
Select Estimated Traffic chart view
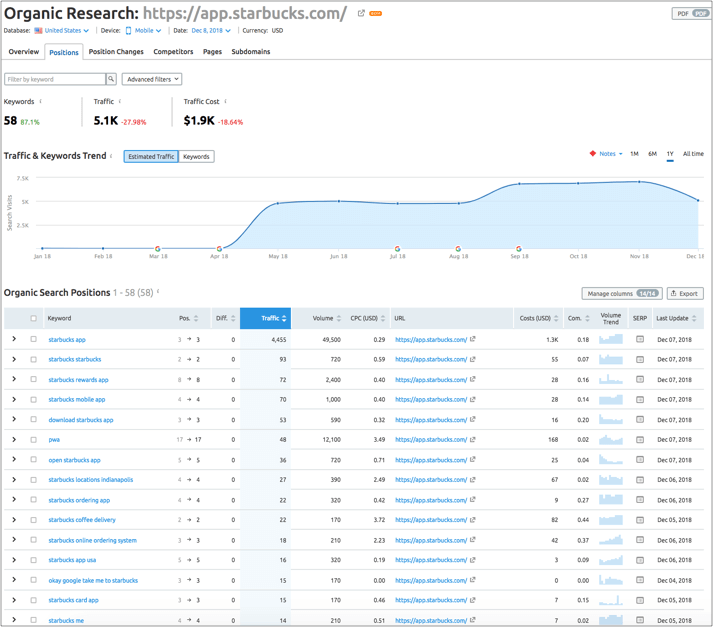point(151,156)
